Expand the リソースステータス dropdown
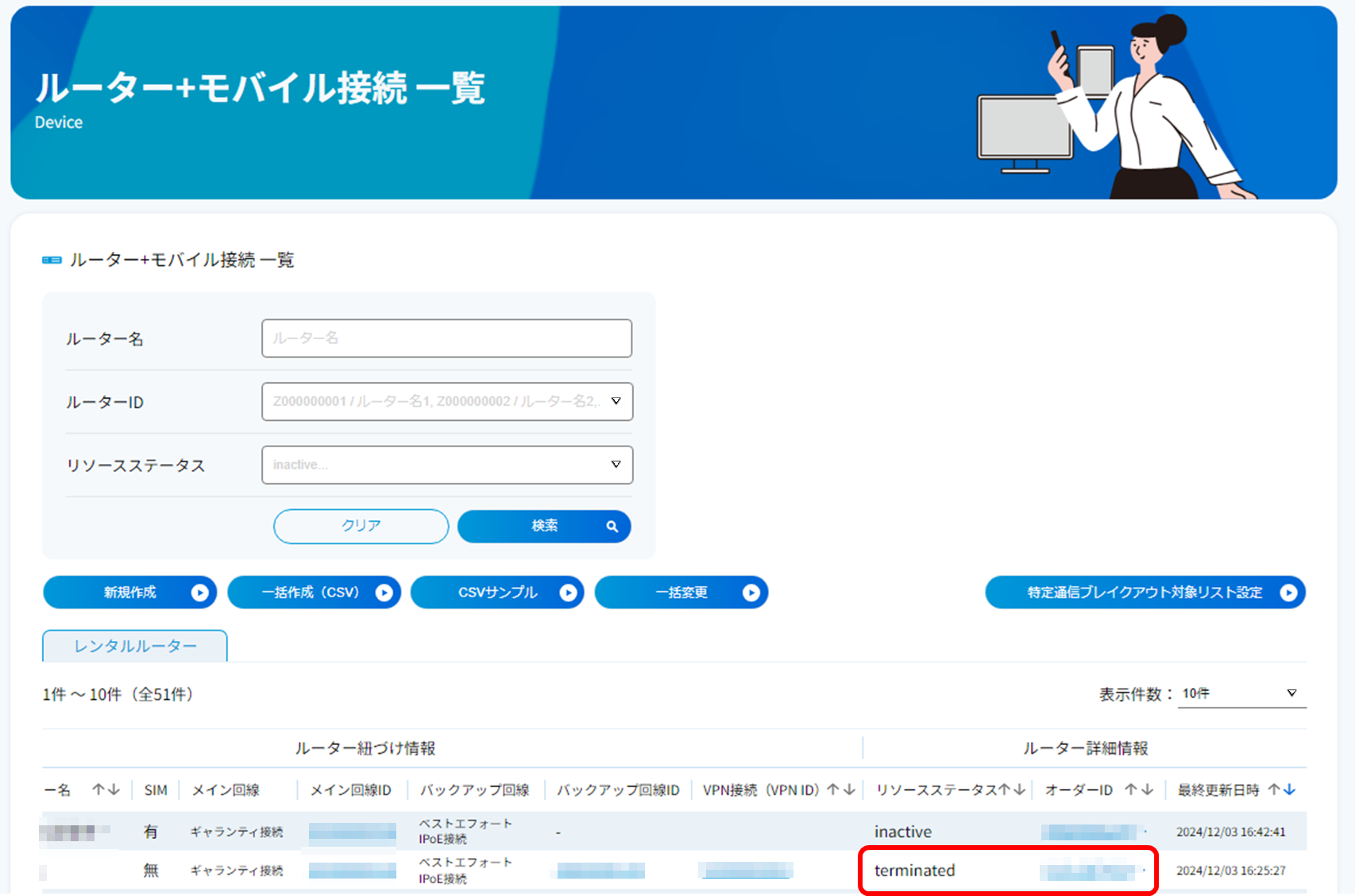The image size is (1355, 896). pyautogui.click(x=447, y=465)
